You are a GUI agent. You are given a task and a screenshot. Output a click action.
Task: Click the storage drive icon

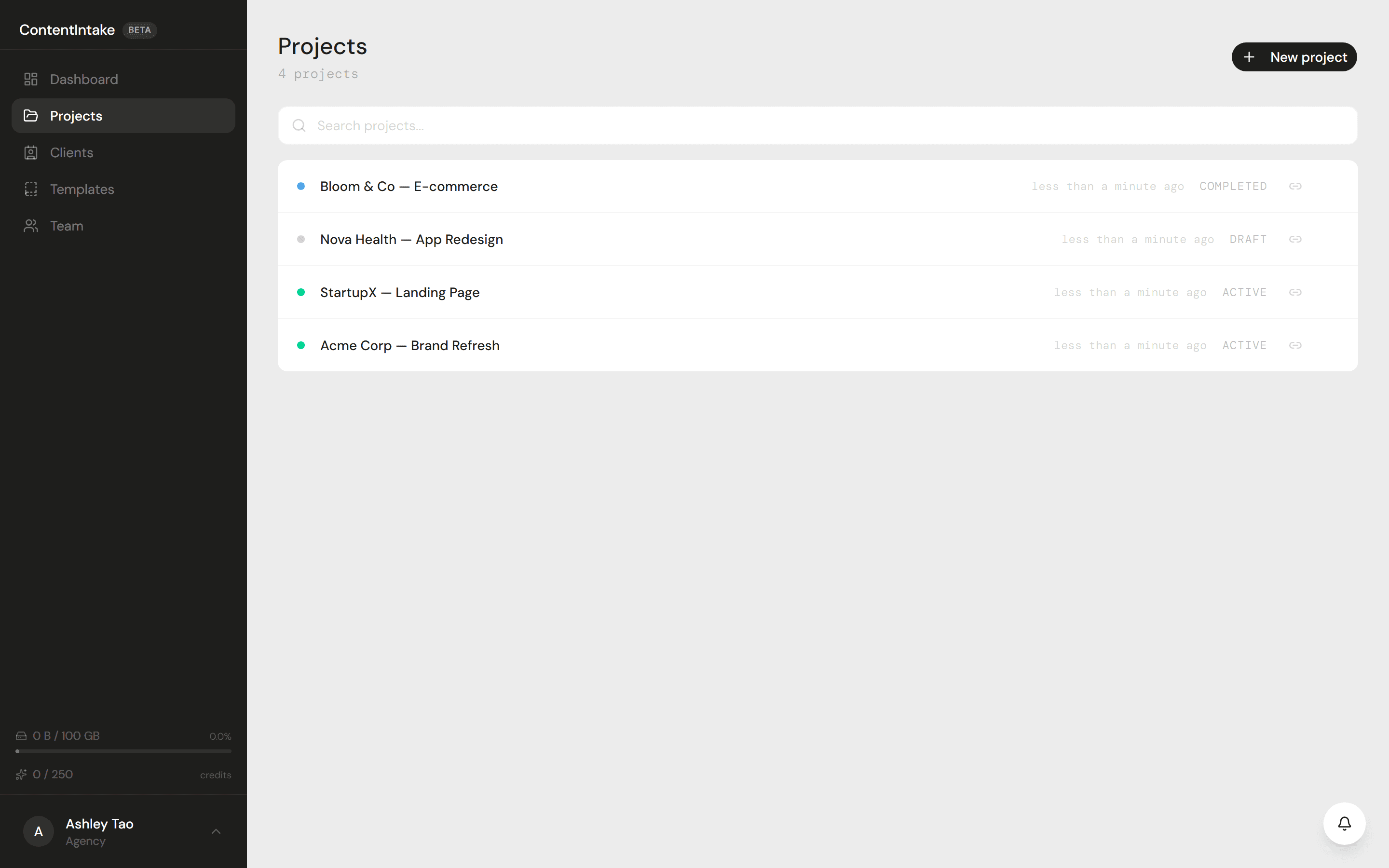[21, 736]
